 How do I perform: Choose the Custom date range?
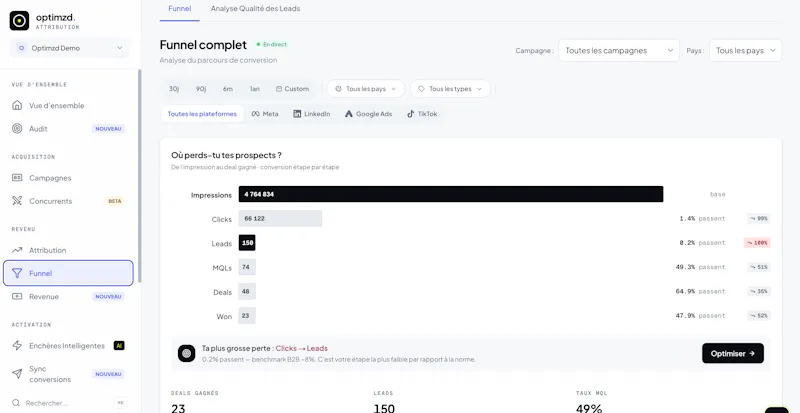coord(292,89)
